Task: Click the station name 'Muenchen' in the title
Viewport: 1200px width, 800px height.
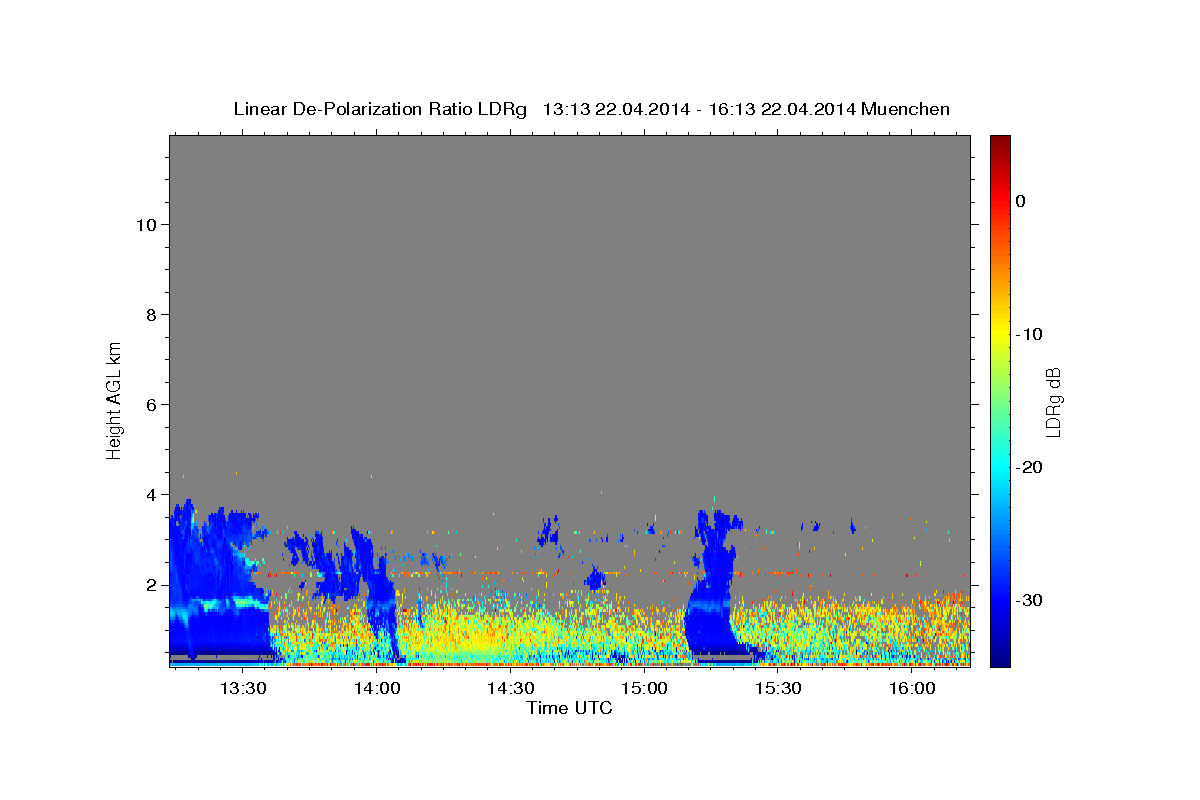Action: pyautogui.click(x=905, y=109)
